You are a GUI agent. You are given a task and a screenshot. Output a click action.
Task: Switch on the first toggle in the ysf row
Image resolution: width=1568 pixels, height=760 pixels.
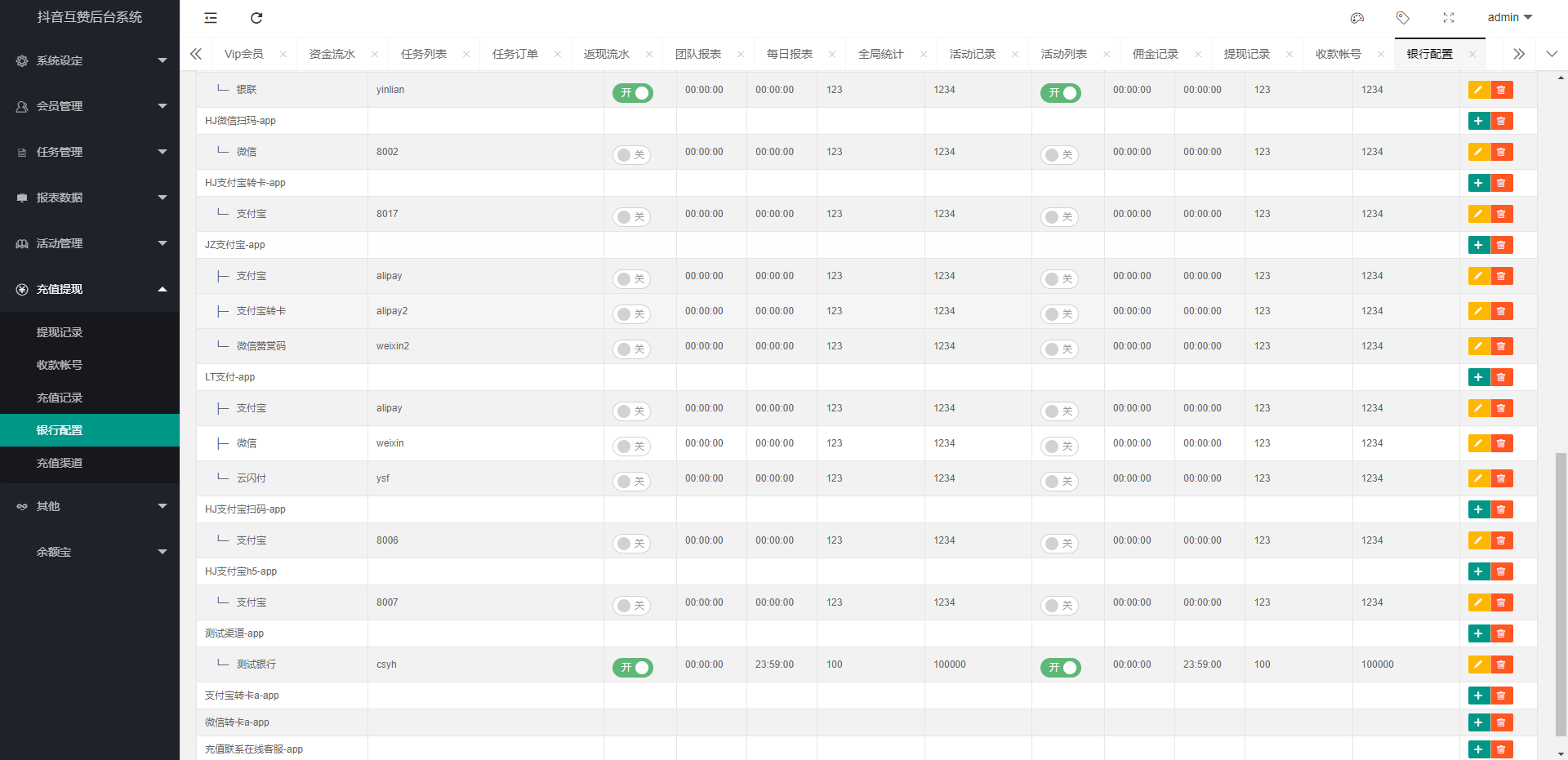(x=632, y=482)
